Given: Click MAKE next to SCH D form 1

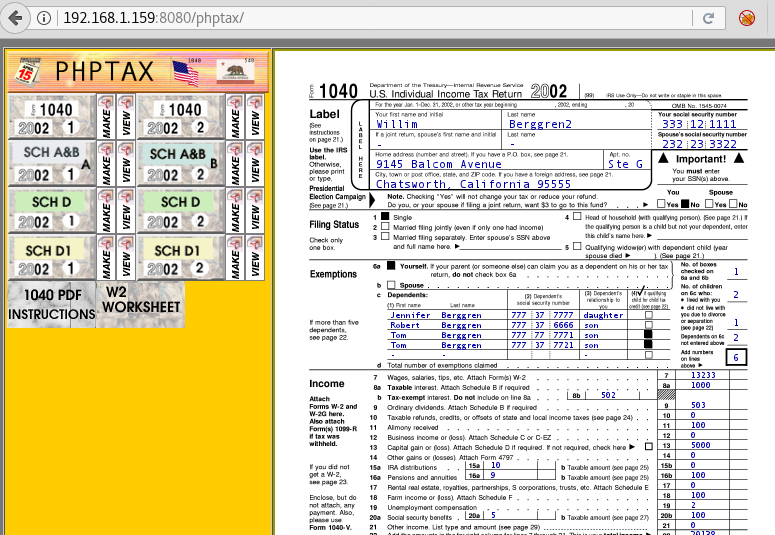Looking at the screenshot, I should [106, 211].
